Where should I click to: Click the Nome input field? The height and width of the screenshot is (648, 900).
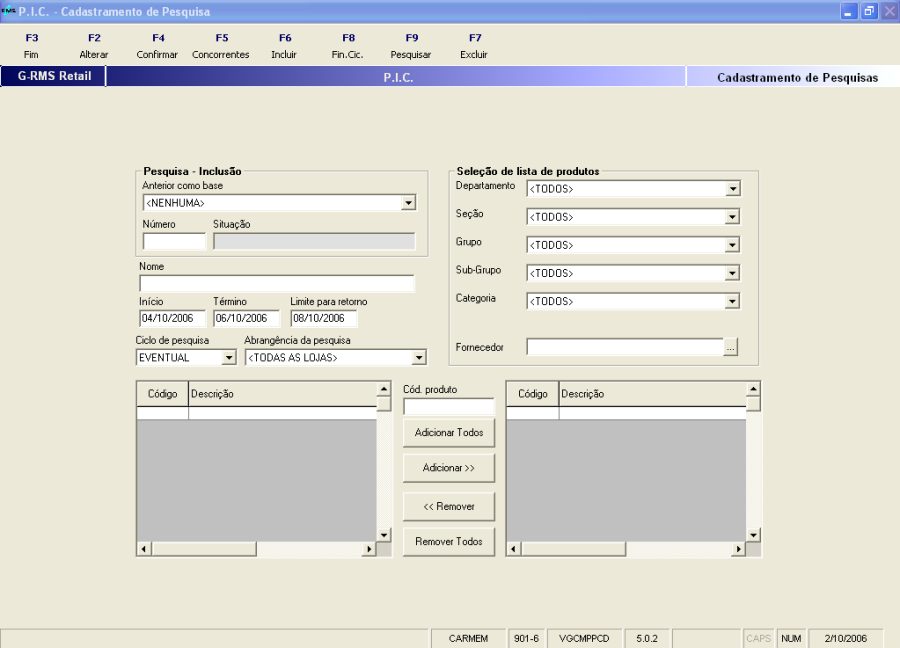[276, 284]
